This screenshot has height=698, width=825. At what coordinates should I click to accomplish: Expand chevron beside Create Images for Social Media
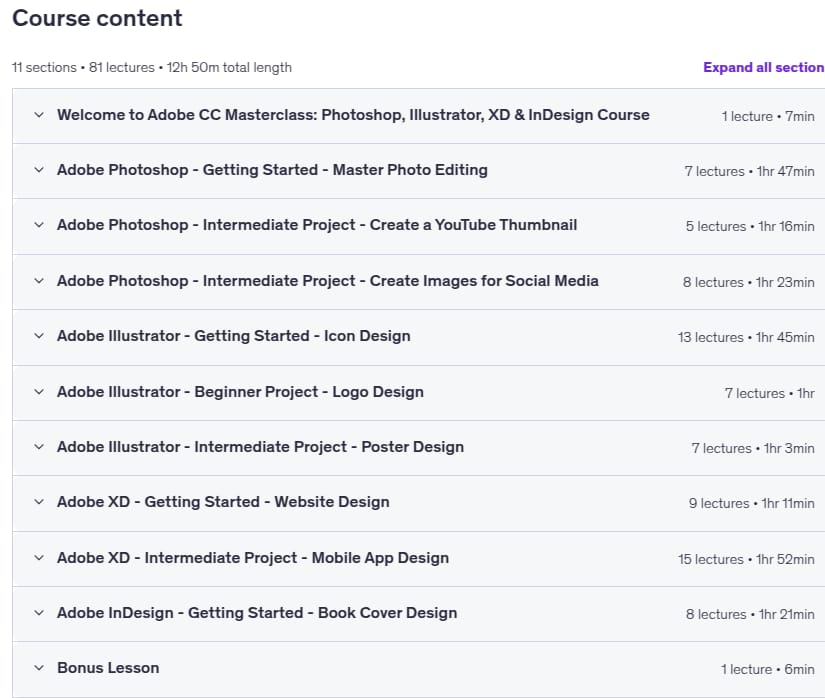click(x=39, y=281)
